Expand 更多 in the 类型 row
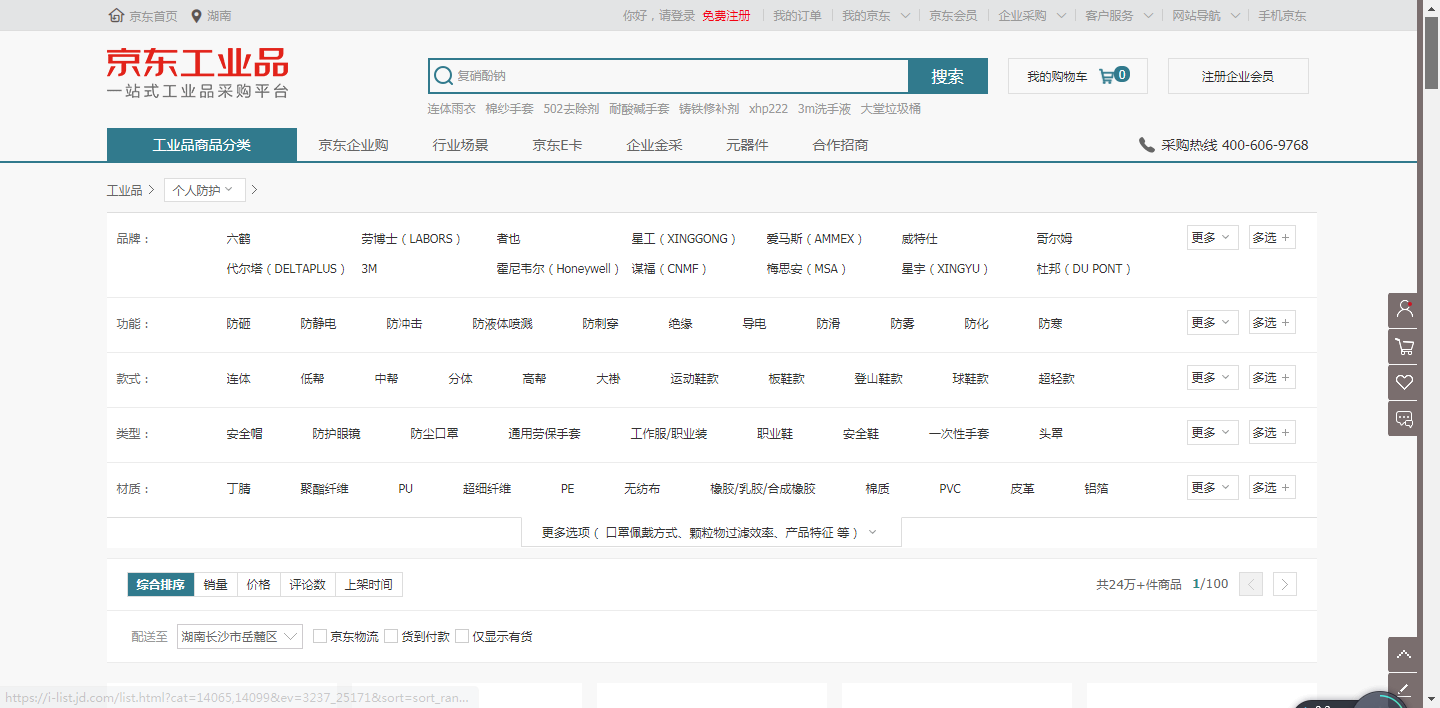The image size is (1440, 708). (1213, 433)
